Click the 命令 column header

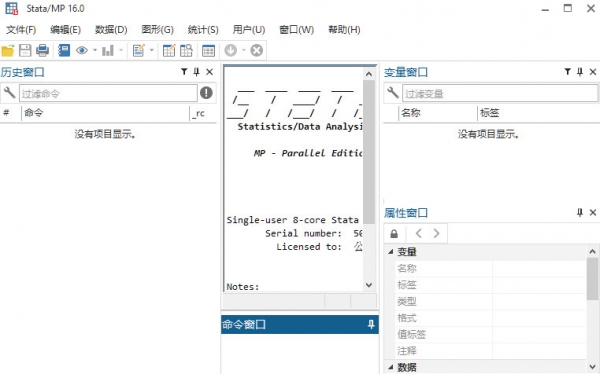(x=105, y=113)
